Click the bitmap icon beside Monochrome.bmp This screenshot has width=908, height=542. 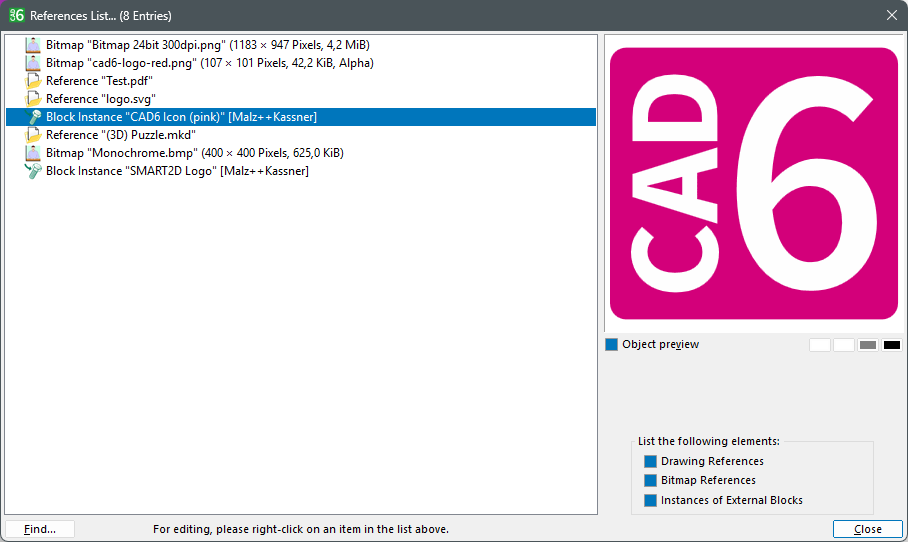coord(33,153)
